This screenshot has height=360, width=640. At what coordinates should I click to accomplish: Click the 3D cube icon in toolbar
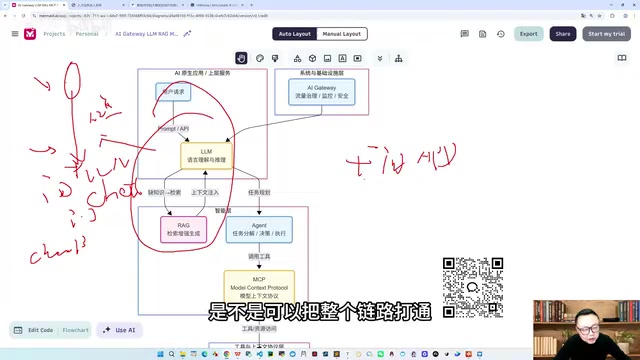[x=312, y=58]
